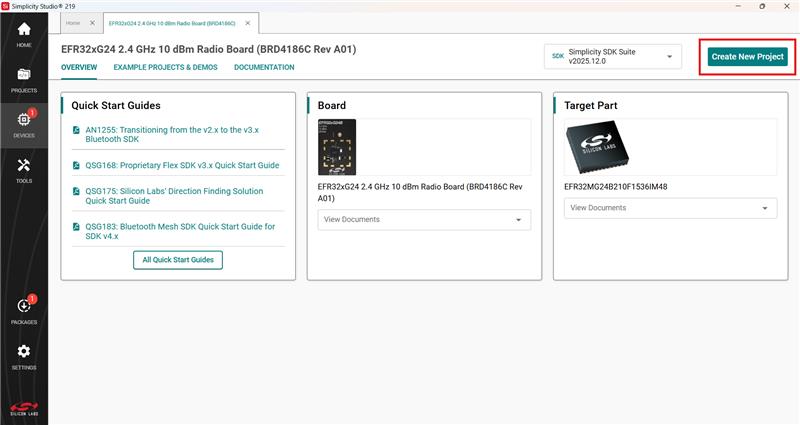The image size is (800, 425).
Task: Click board name text under board image
Action: (x=420, y=192)
